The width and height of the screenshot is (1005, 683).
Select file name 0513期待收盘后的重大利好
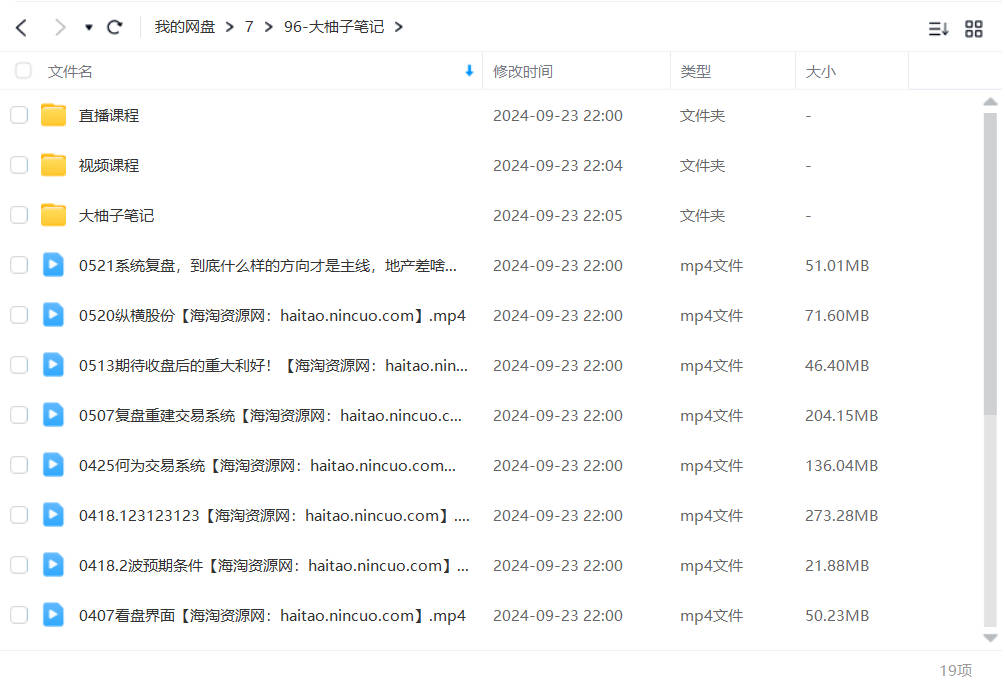click(x=273, y=365)
